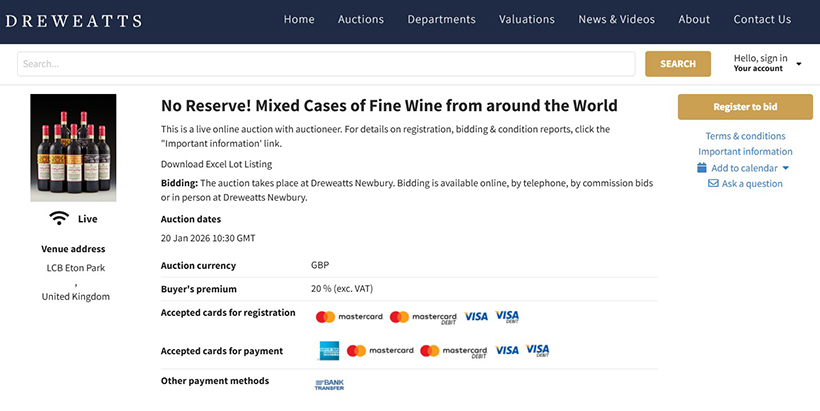Open the Valuations menu item

(x=527, y=19)
